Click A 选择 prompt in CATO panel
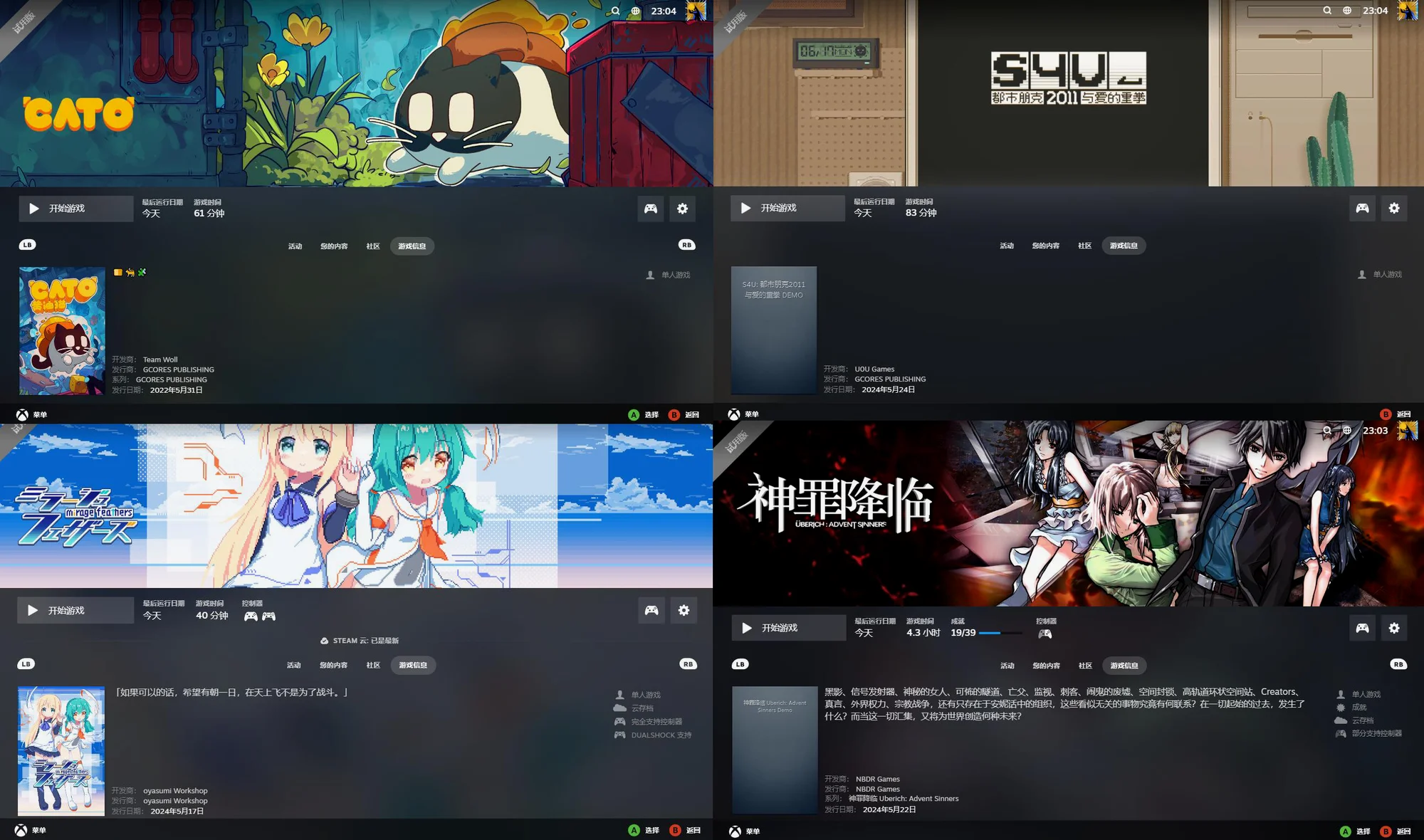Image resolution: width=1424 pixels, height=840 pixels. point(644,414)
